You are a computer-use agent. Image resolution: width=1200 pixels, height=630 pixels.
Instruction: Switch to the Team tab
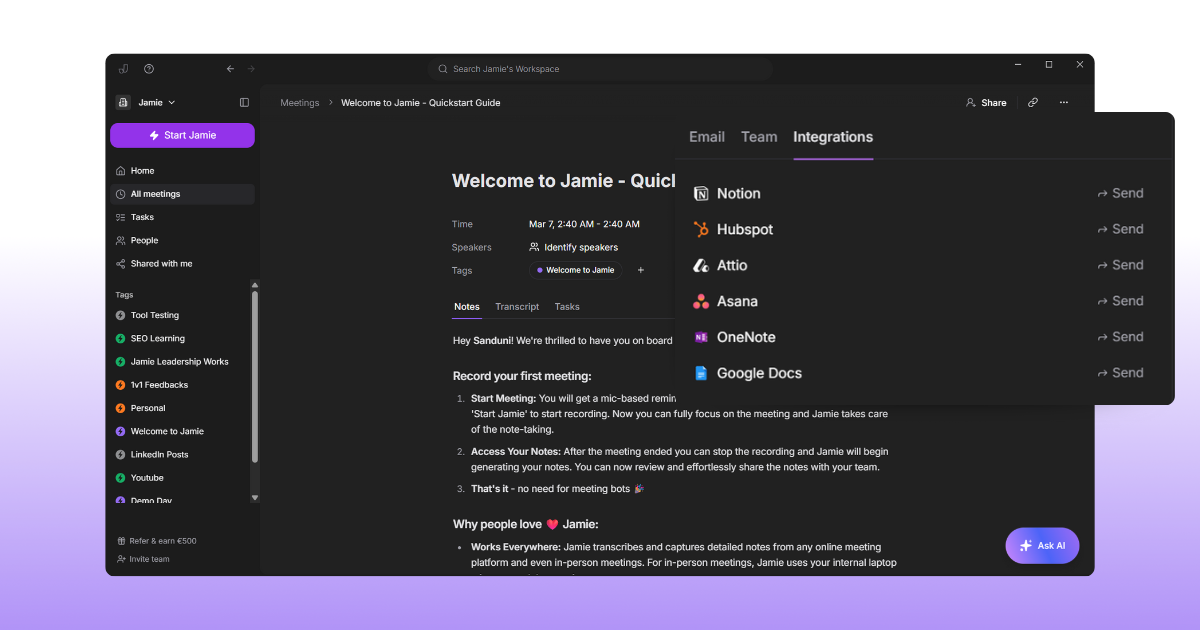[x=759, y=137]
